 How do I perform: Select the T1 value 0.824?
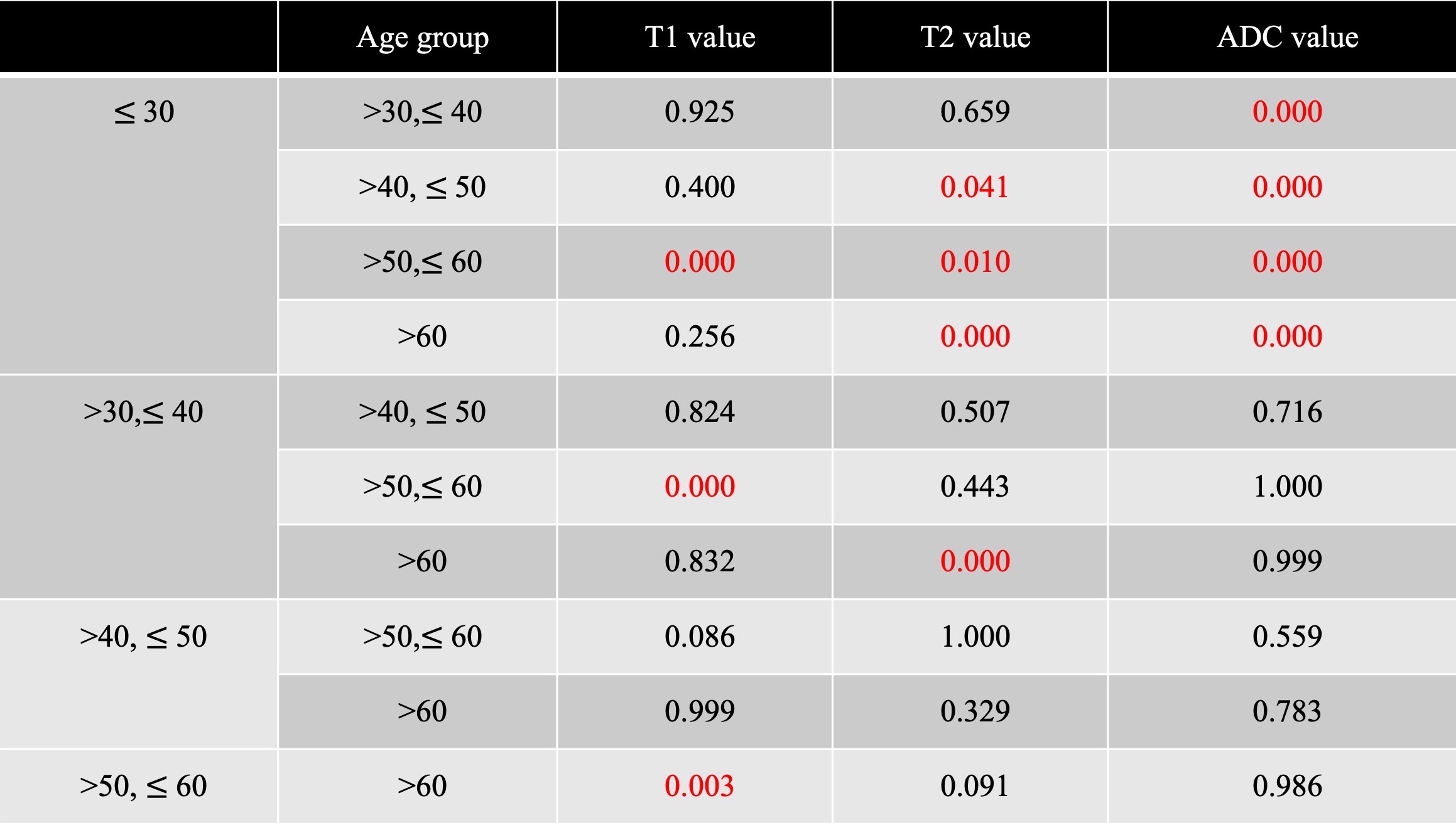[699, 412]
